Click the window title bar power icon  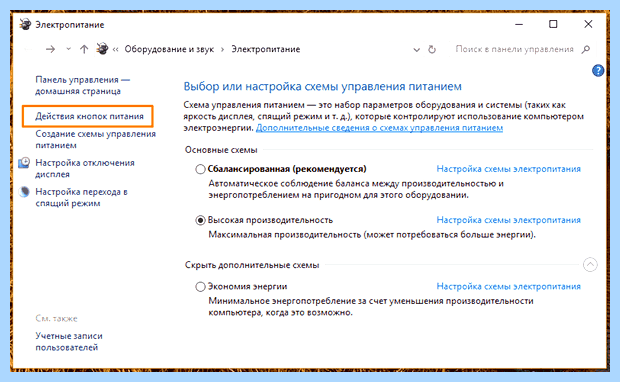[x=25, y=25]
